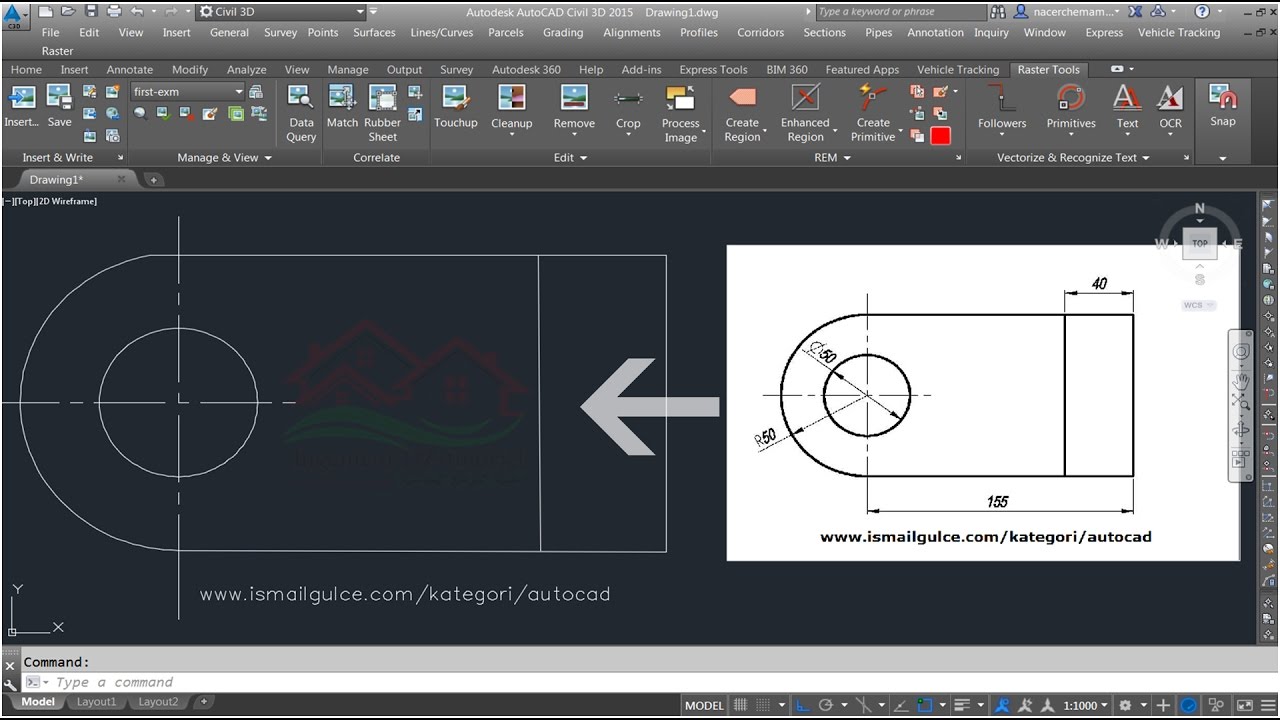The image size is (1280, 720).
Task: Open the Civil 3D workspace dropdown
Action: coord(282,12)
